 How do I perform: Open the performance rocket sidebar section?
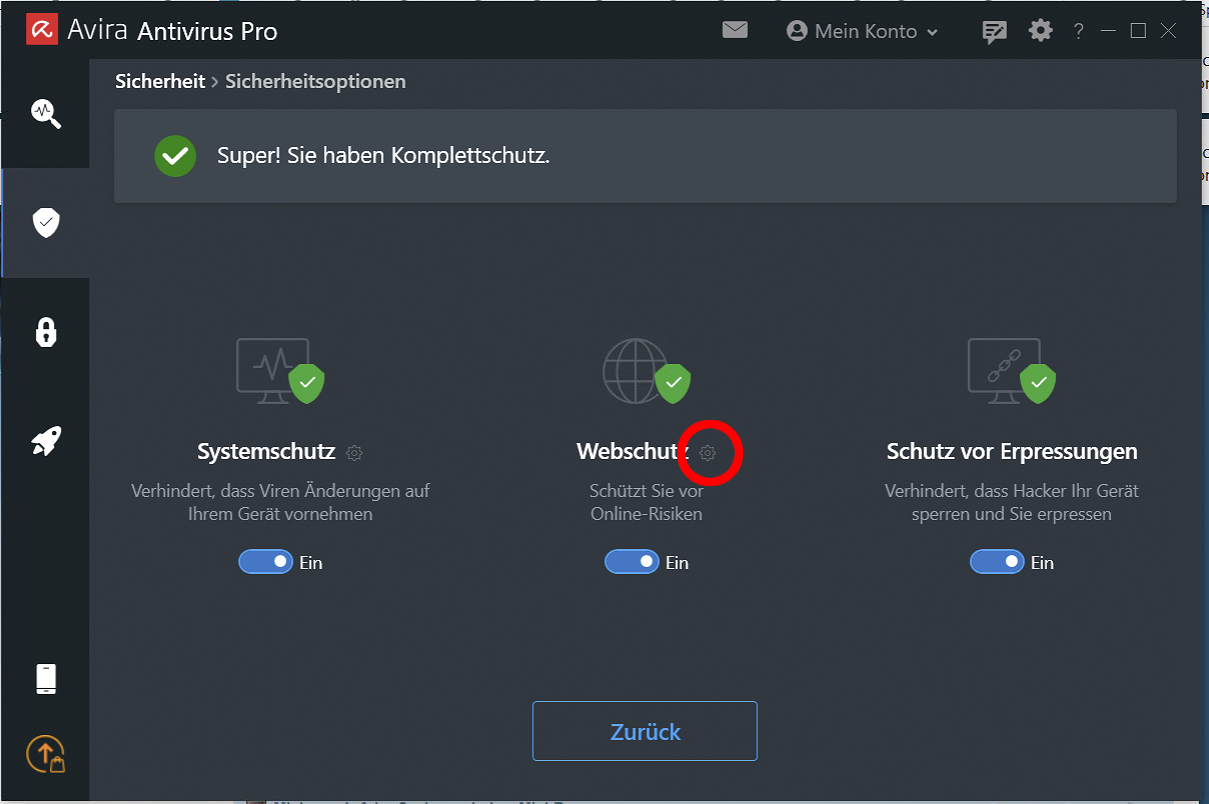[x=46, y=441]
